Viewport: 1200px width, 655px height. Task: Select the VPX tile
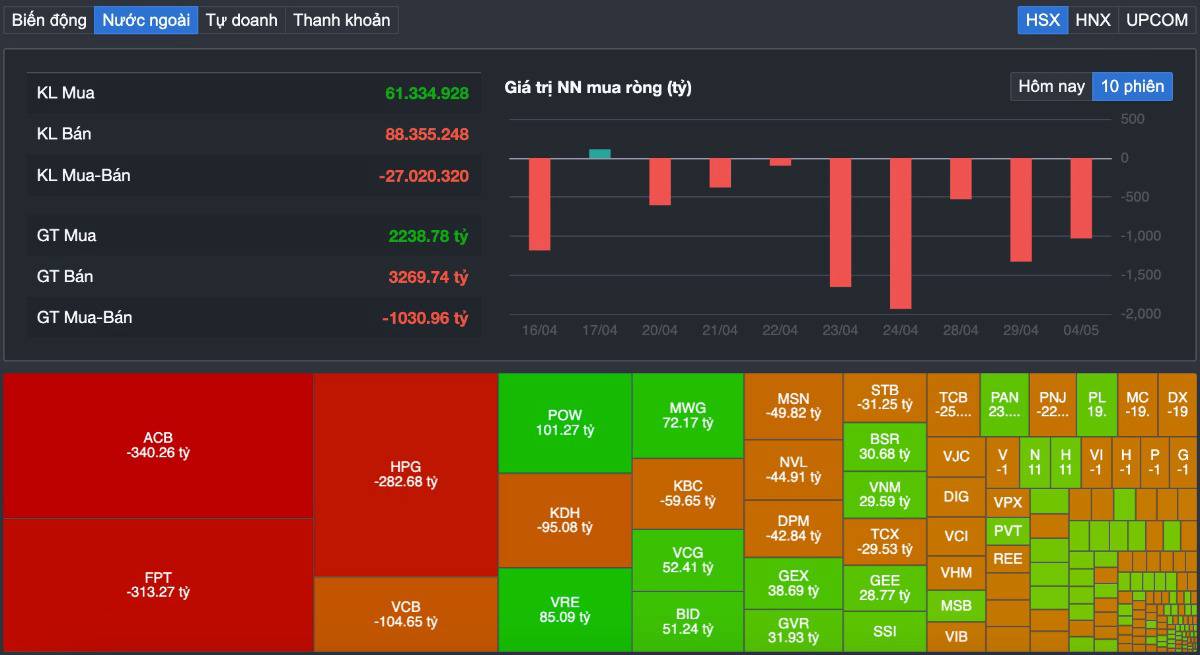pos(1008,502)
